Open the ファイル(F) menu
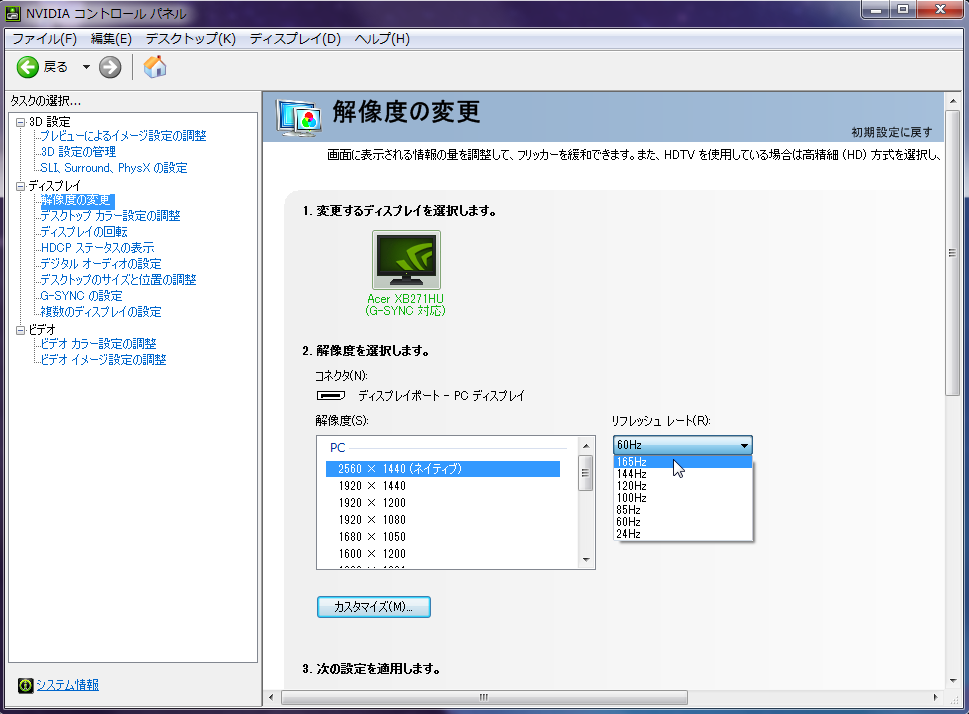The width and height of the screenshot is (969, 714). (44, 39)
